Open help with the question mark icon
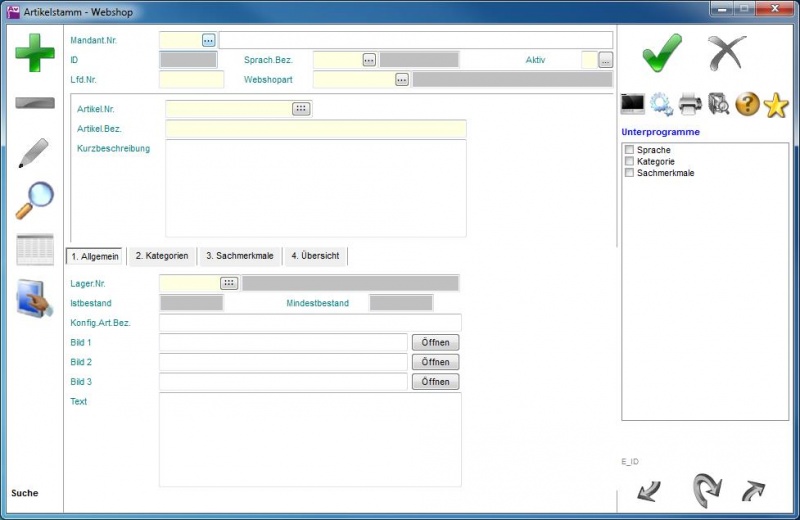The image size is (800, 520). [747, 103]
